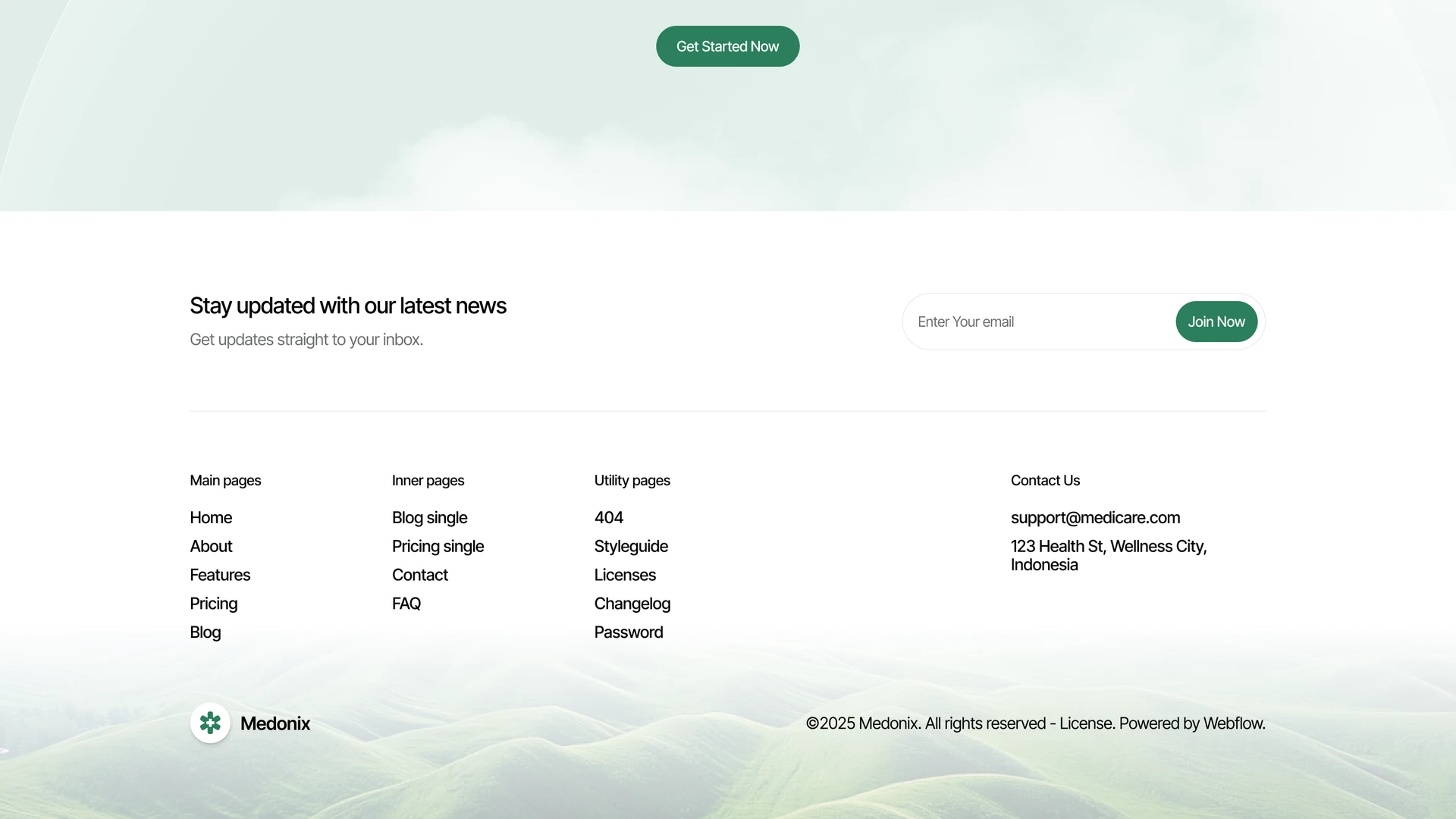This screenshot has width=1456, height=819.
Task: Click the Get Started Now button
Action: pos(727,46)
